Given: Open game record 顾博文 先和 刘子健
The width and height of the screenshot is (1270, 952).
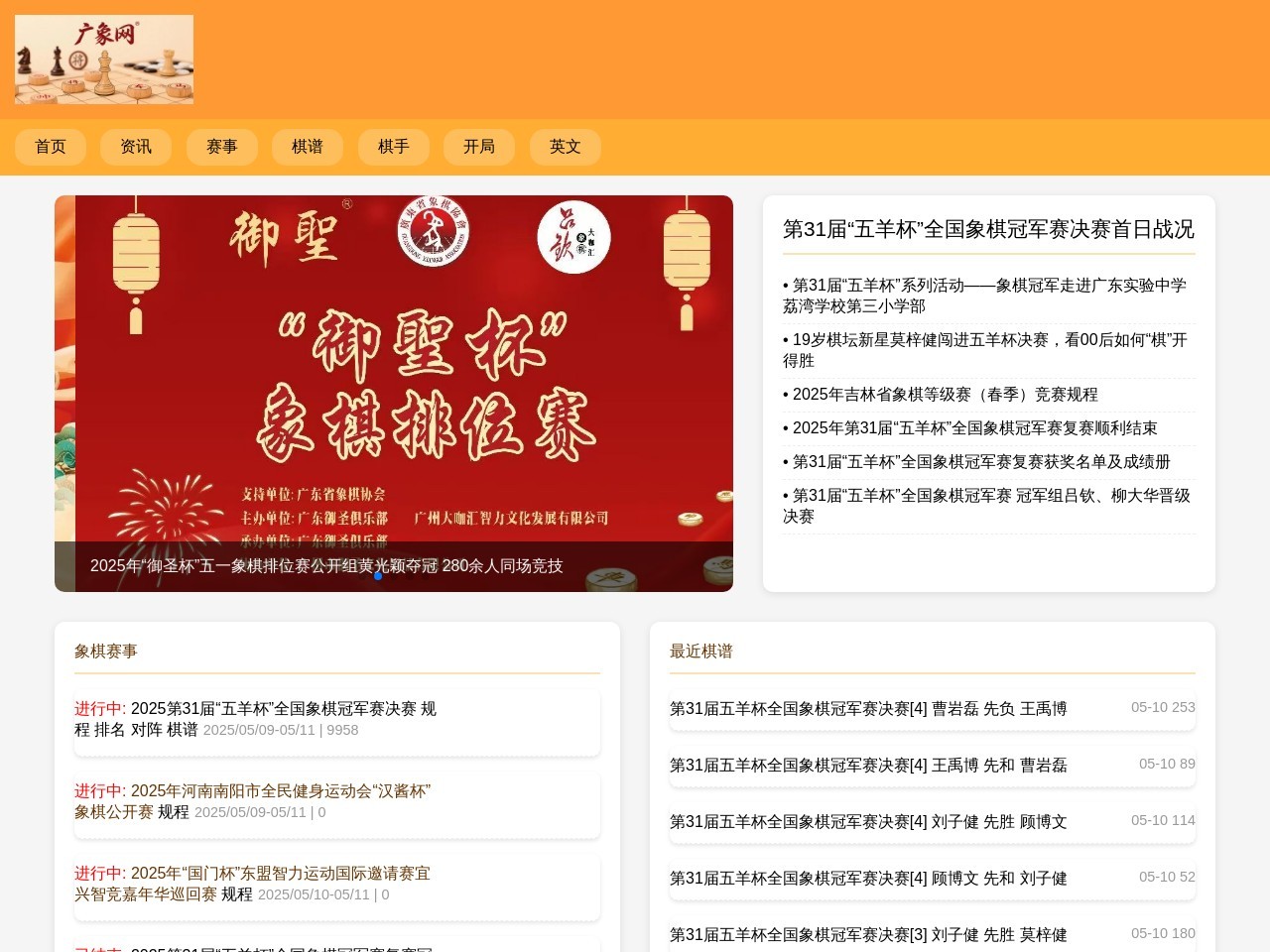Looking at the screenshot, I should point(868,879).
